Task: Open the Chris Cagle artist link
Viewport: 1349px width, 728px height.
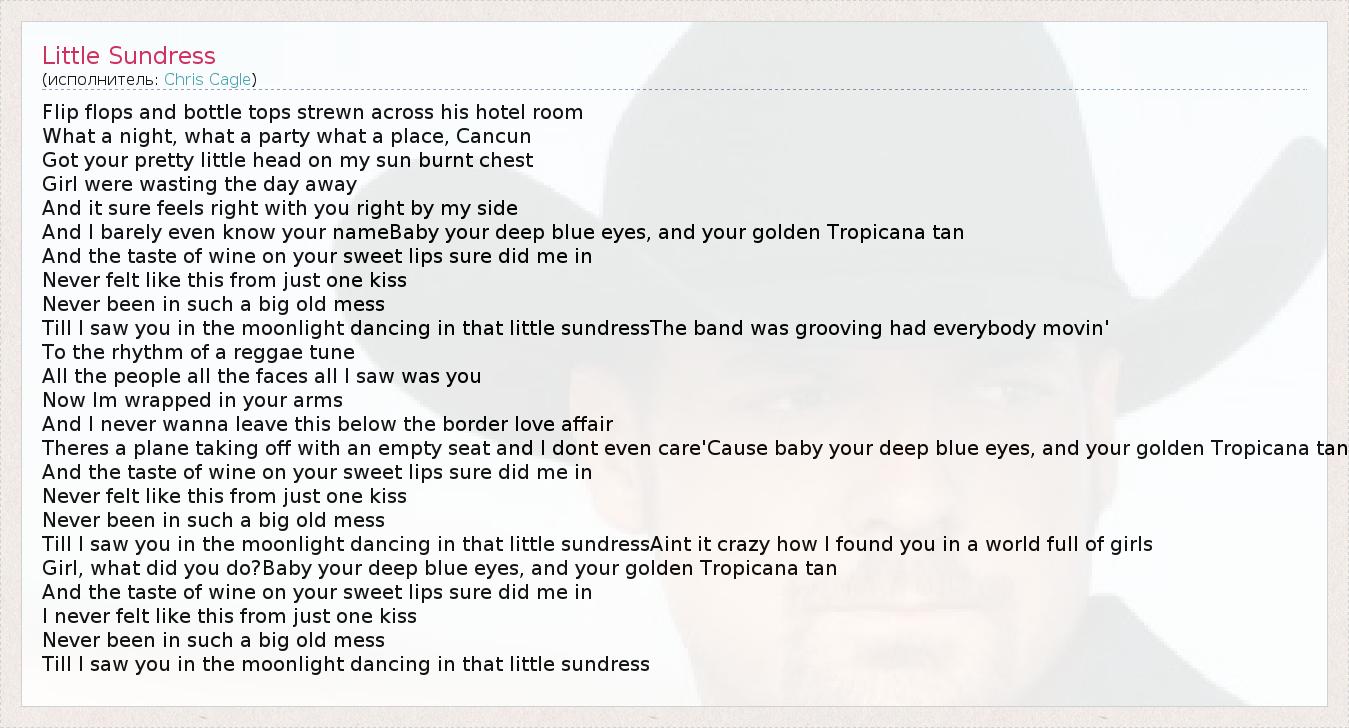Action: click(x=208, y=79)
